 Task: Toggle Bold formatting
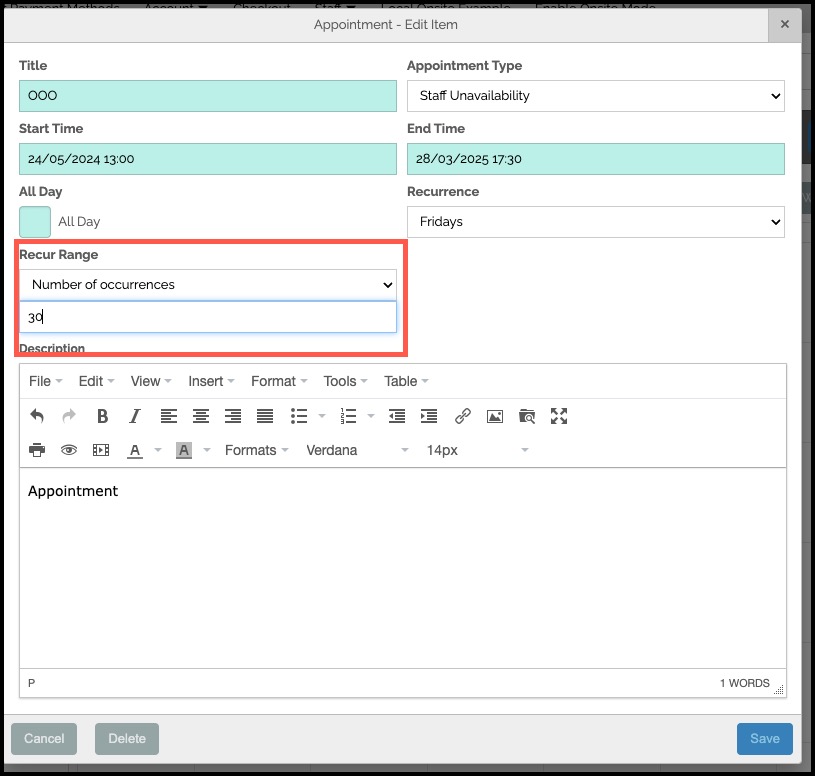(102, 416)
